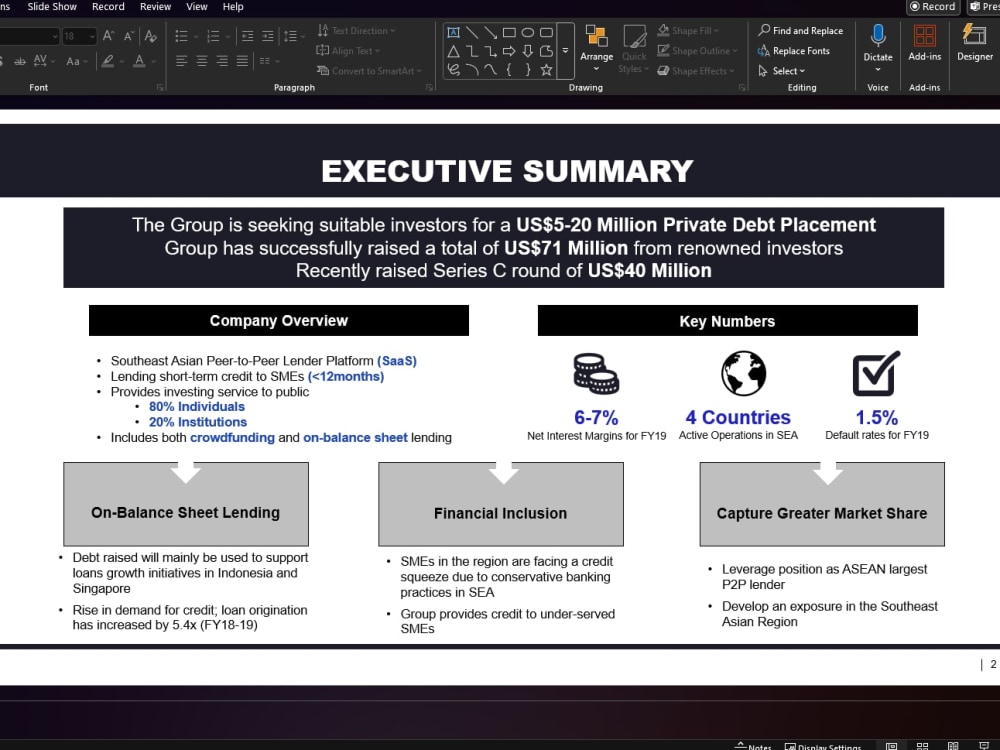
Task: Click the Decrease Font Size icon
Action: (129, 36)
